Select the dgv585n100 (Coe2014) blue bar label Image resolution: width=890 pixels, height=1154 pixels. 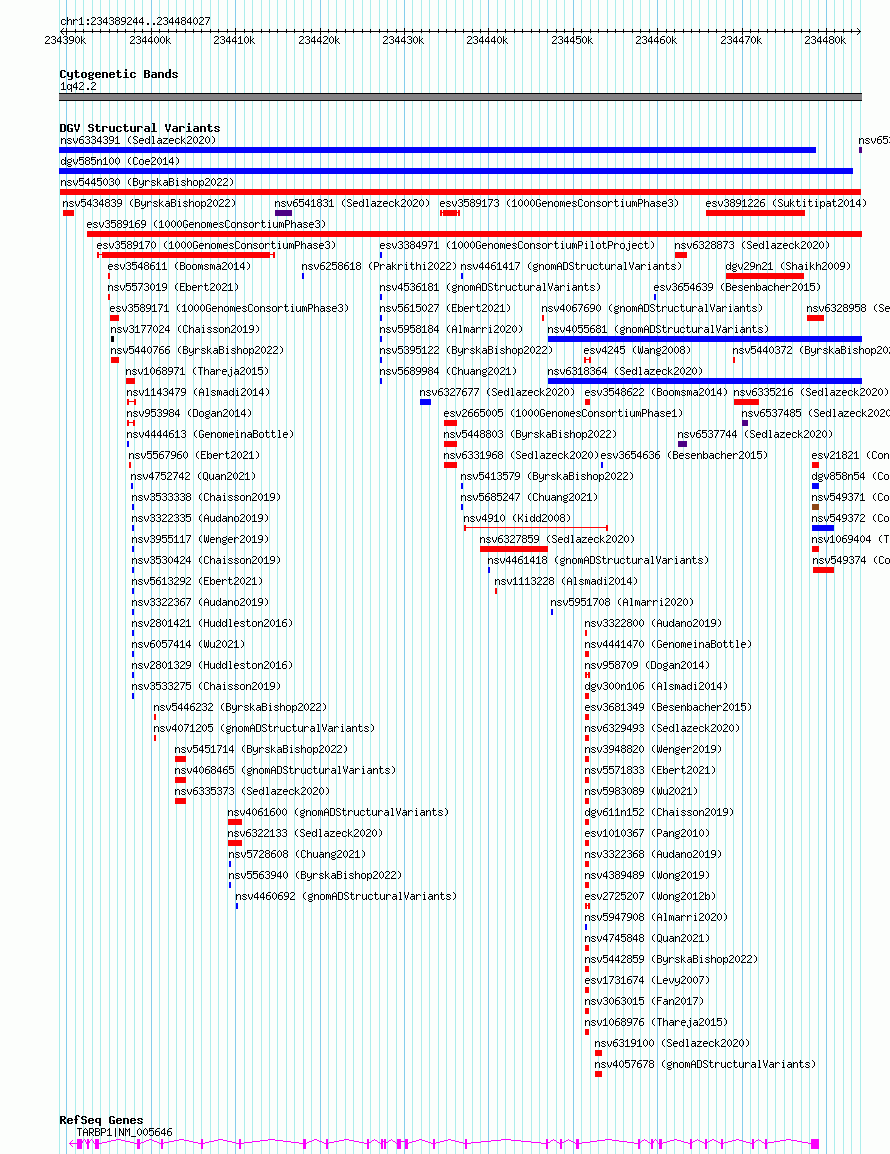[120, 161]
